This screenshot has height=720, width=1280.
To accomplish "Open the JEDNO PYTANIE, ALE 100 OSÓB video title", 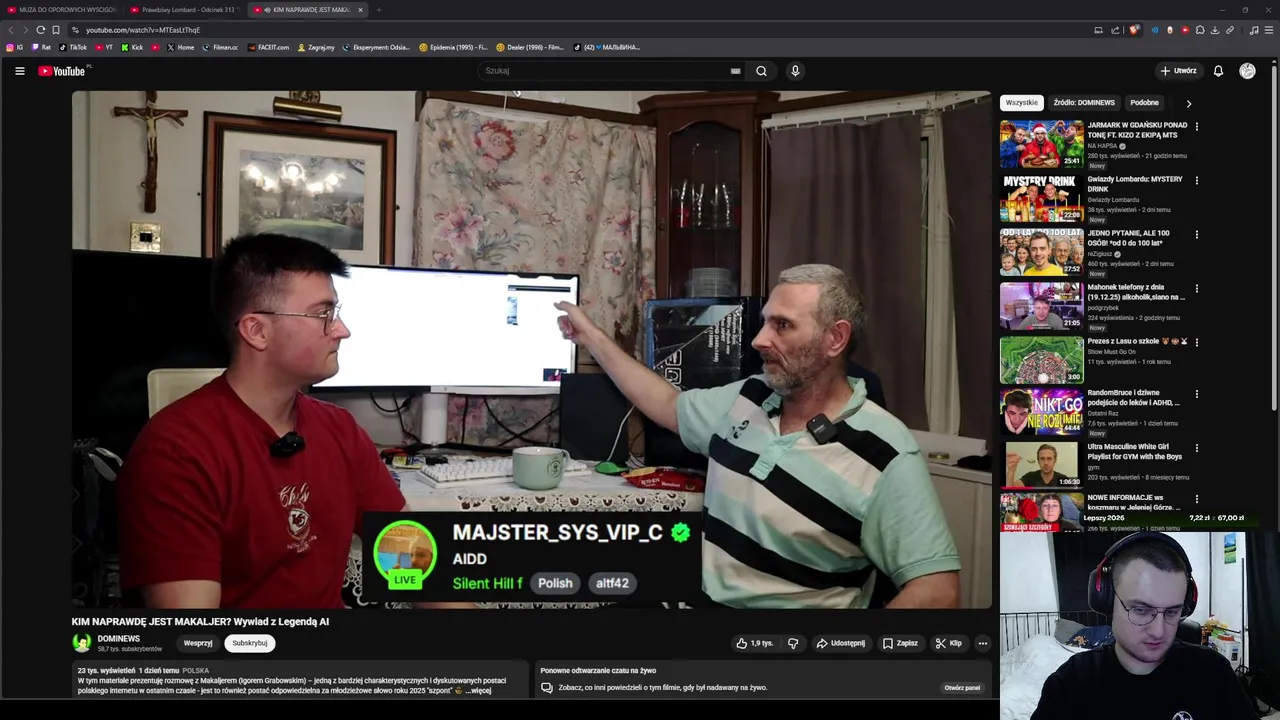I will point(1128,238).
